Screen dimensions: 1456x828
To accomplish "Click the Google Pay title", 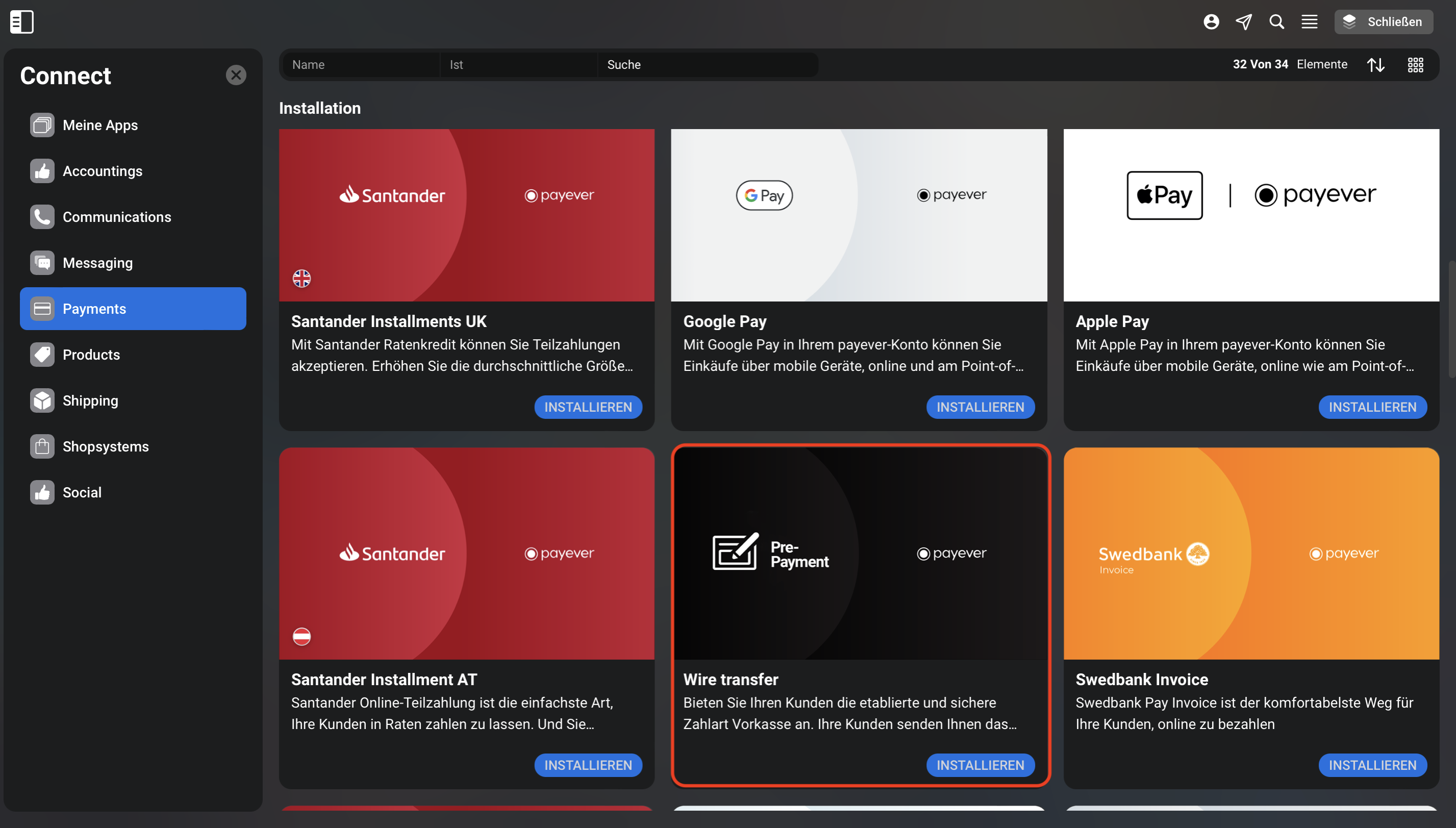I will tap(725, 322).
